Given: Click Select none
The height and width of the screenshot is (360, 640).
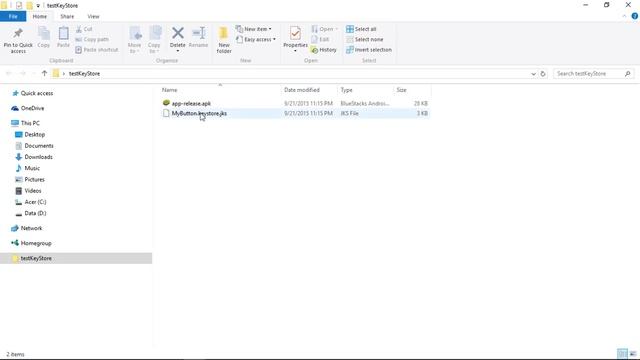Looking at the screenshot, I should (364, 40).
